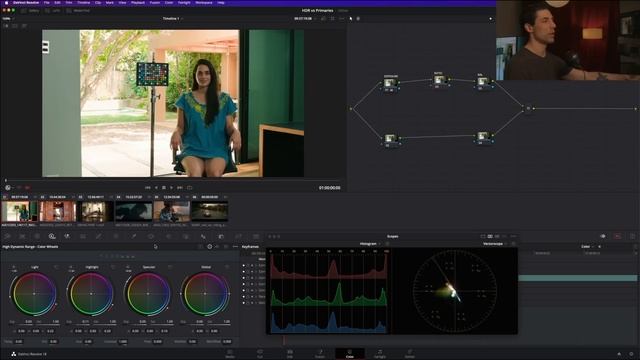The image size is (640, 360).
Task: Open the Info palette icon
Action: (632, 236)
